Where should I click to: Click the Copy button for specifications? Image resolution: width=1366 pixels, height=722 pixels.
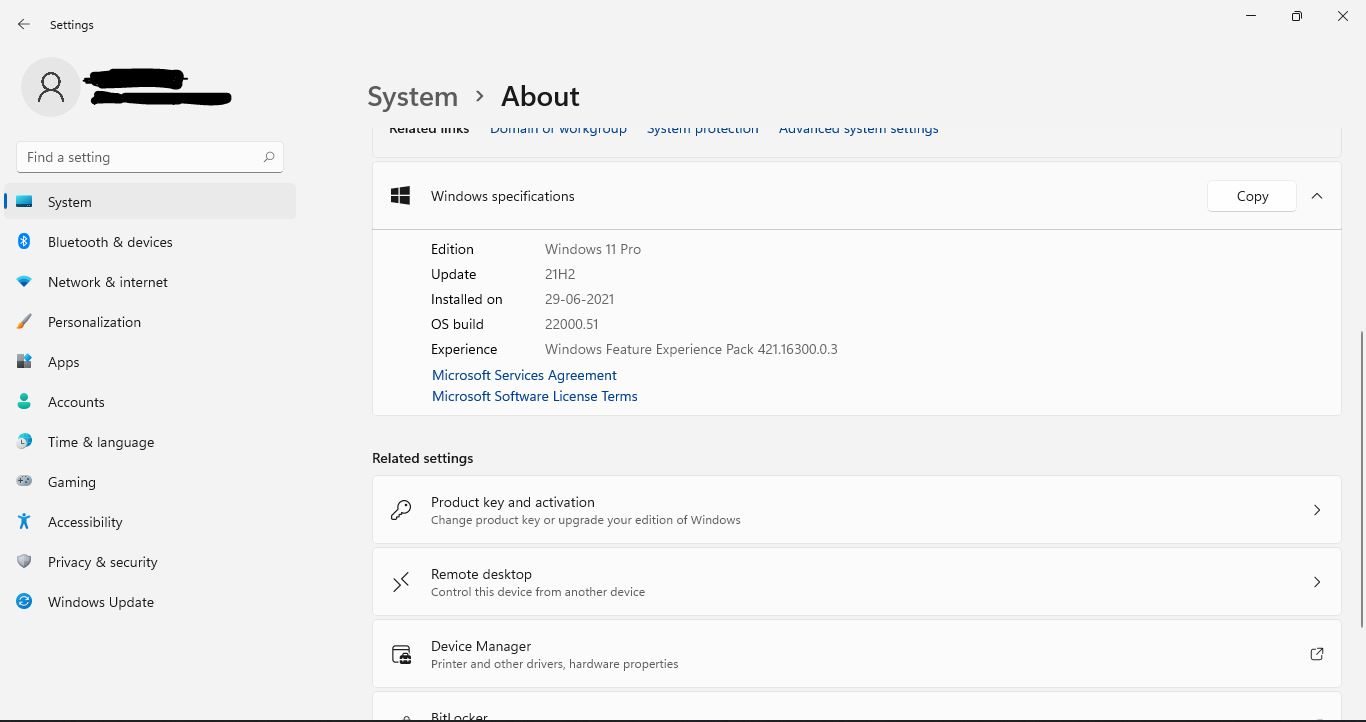click(x=1251, y=196)
